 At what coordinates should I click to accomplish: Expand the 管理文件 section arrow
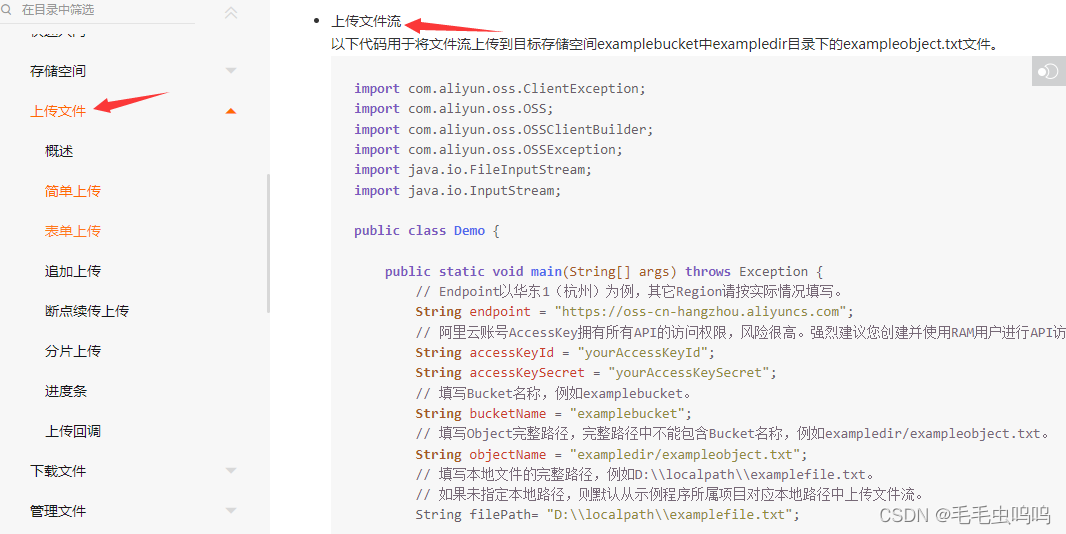[x=230, y=511]
